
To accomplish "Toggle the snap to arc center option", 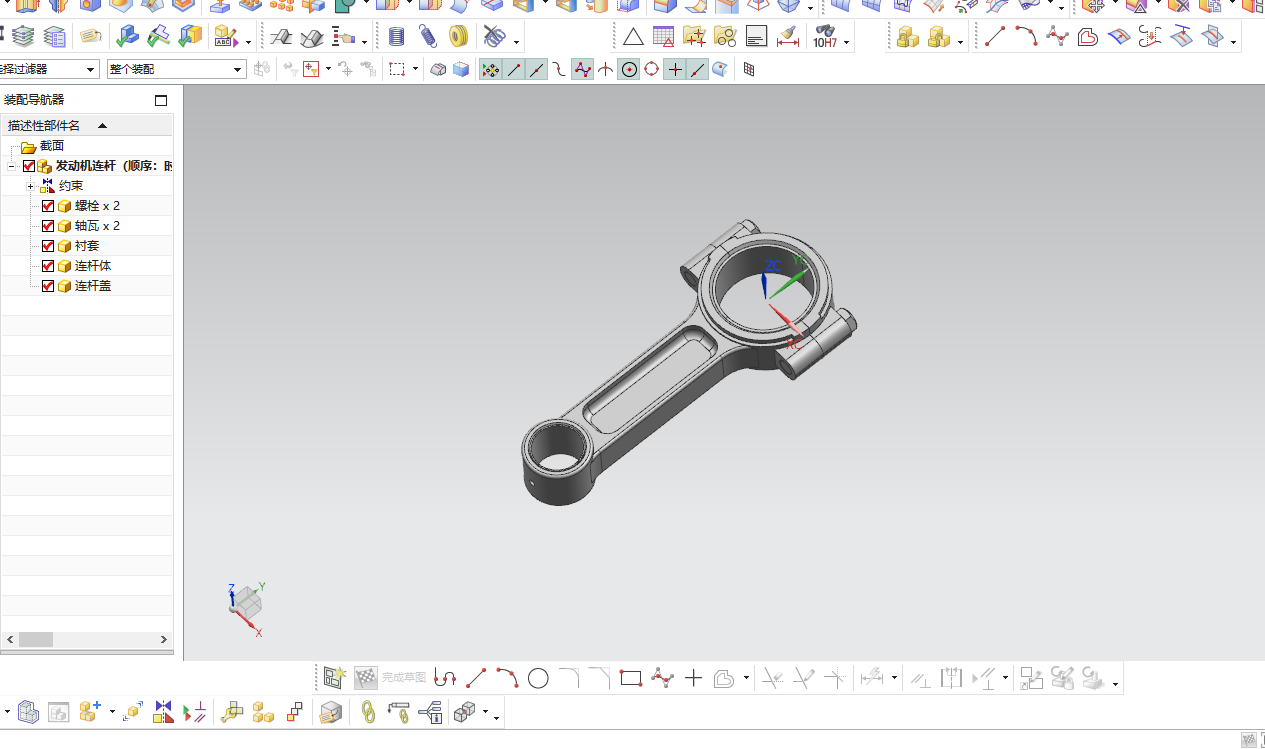I will 628,69.
